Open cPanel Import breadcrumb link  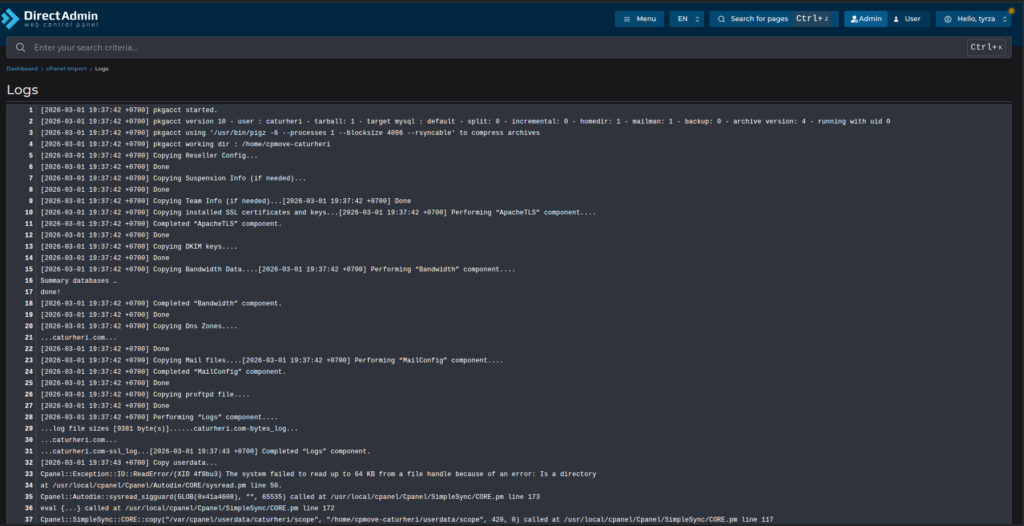(65, 69)
